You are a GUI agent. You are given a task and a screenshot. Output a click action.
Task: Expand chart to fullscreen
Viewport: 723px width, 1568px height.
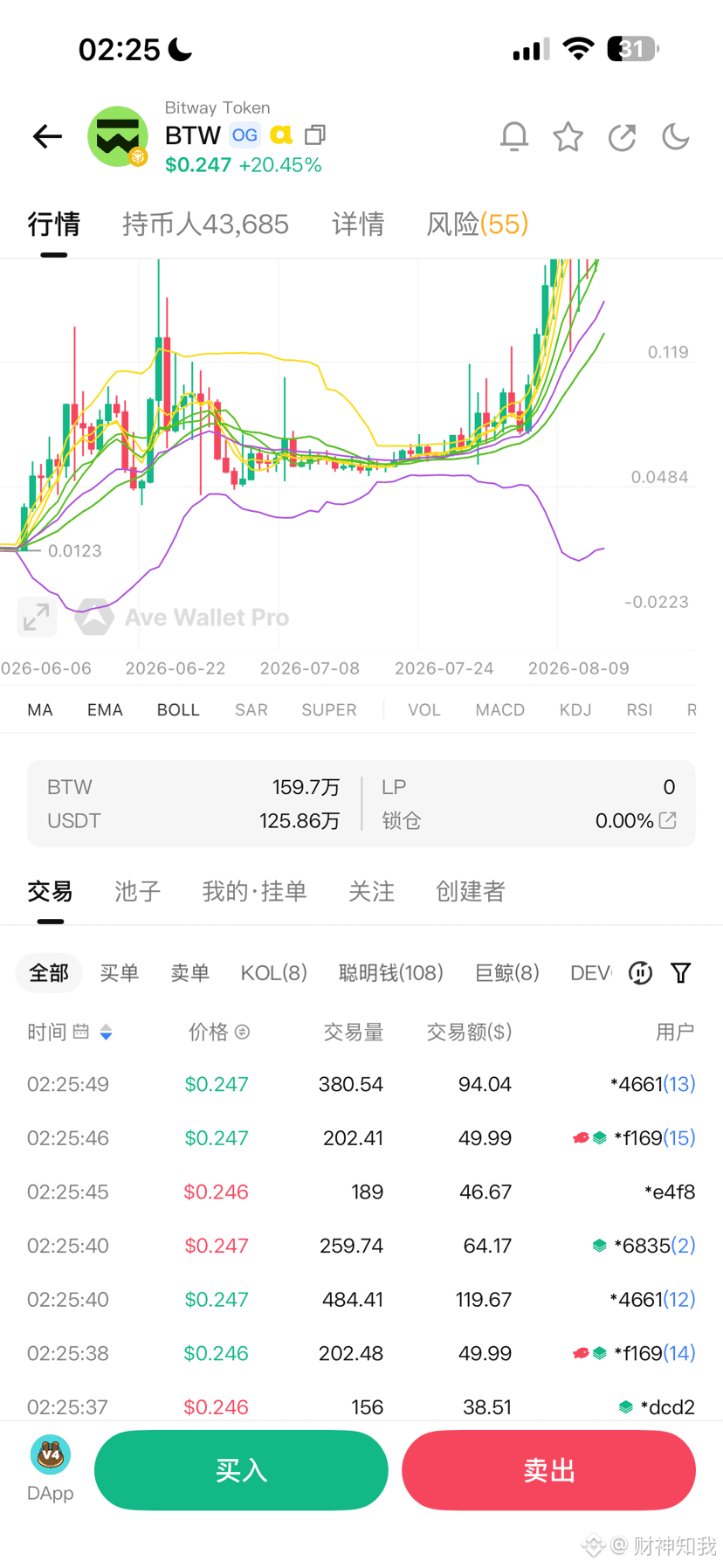coord(37,617)
